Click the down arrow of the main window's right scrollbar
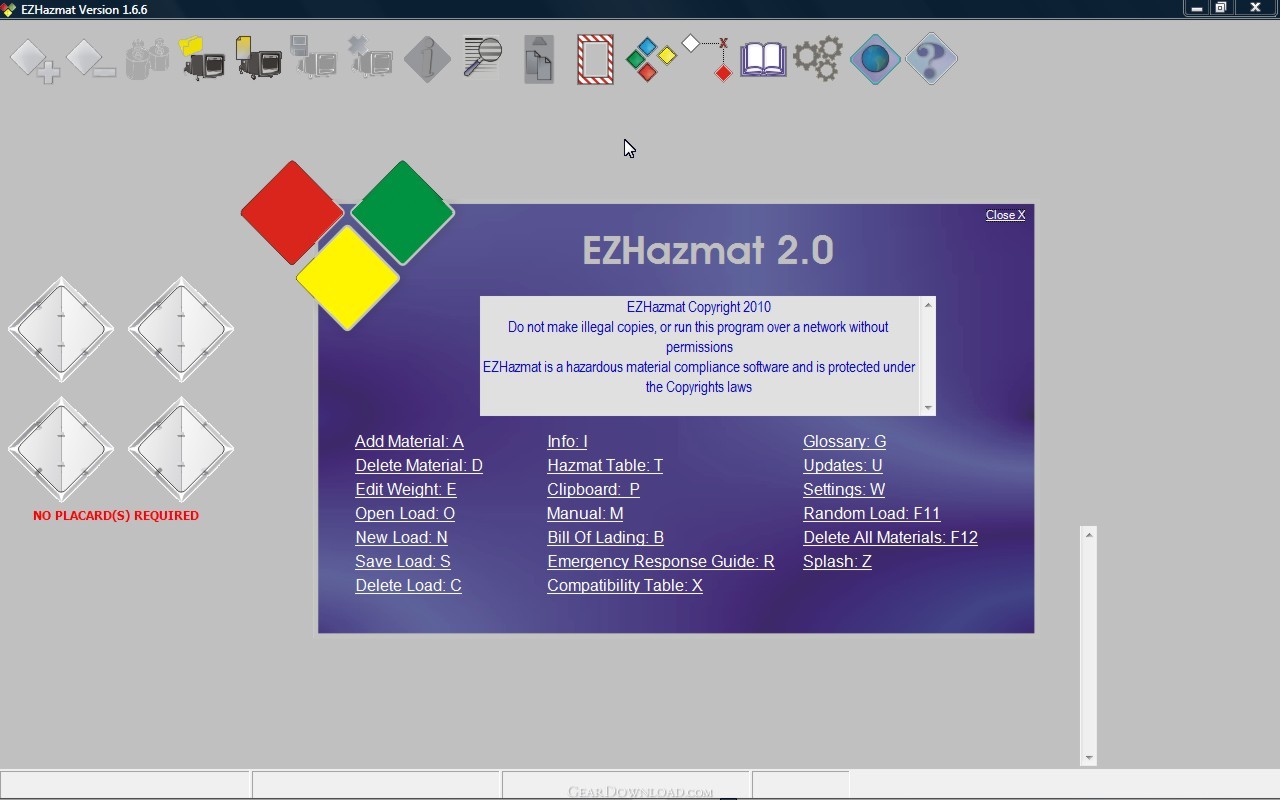Viewport: 1280px width, 800px height. 1089,758
